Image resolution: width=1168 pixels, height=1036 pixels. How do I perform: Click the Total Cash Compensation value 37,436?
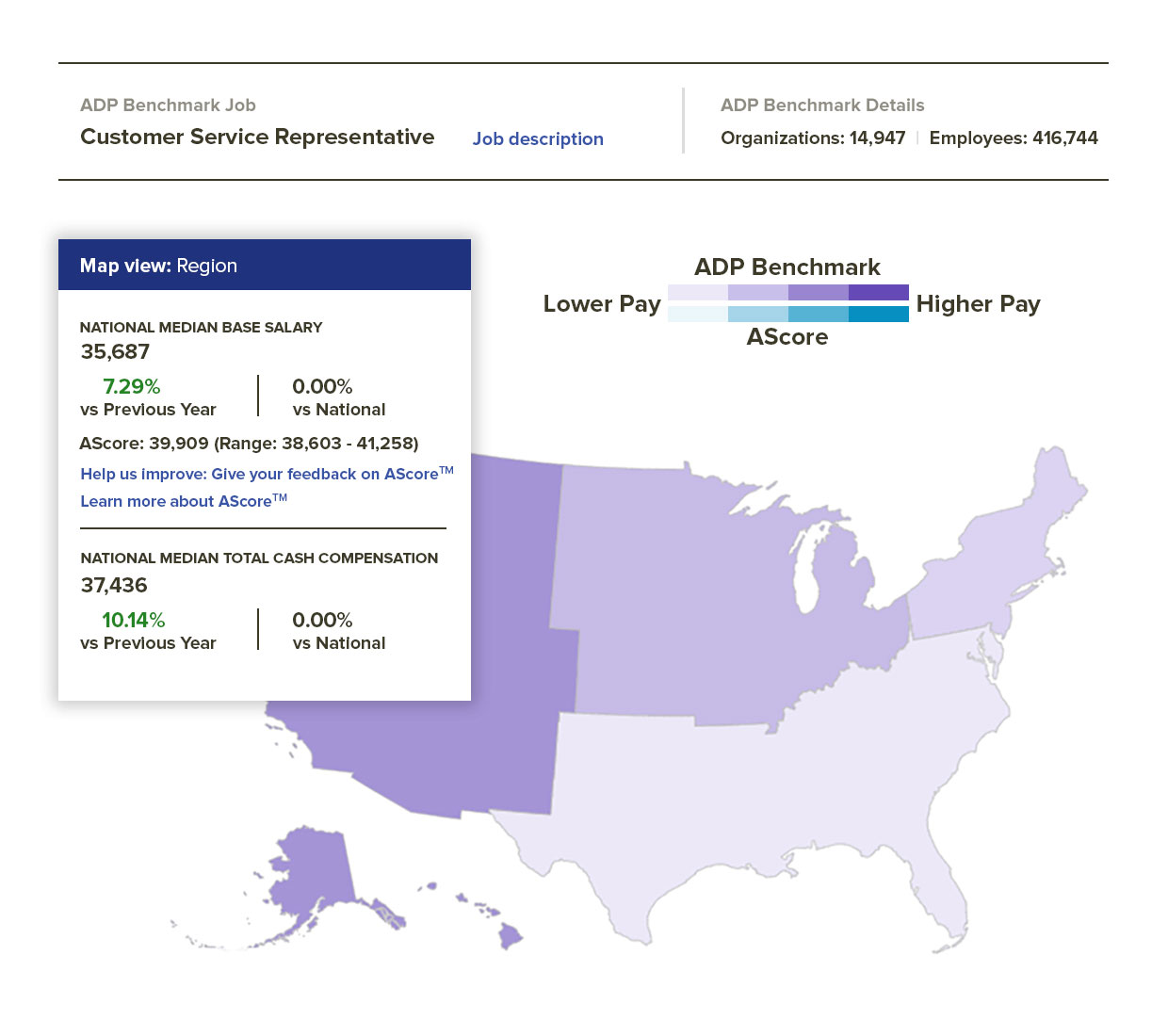[113, 585]
